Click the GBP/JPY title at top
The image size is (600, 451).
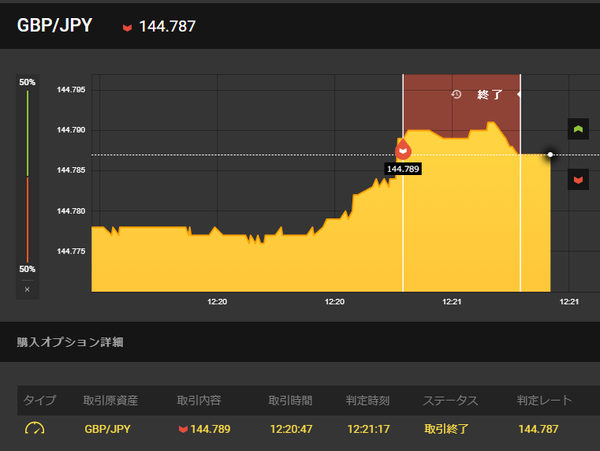click(54, 26)
